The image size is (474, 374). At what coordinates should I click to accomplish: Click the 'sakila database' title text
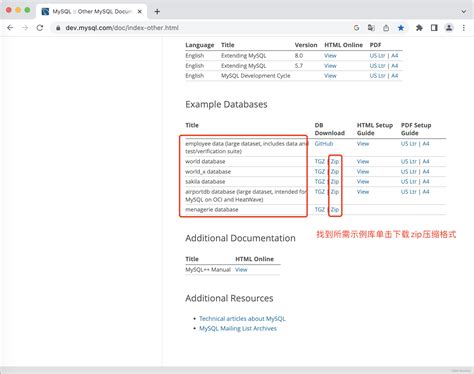coord(205,182)
